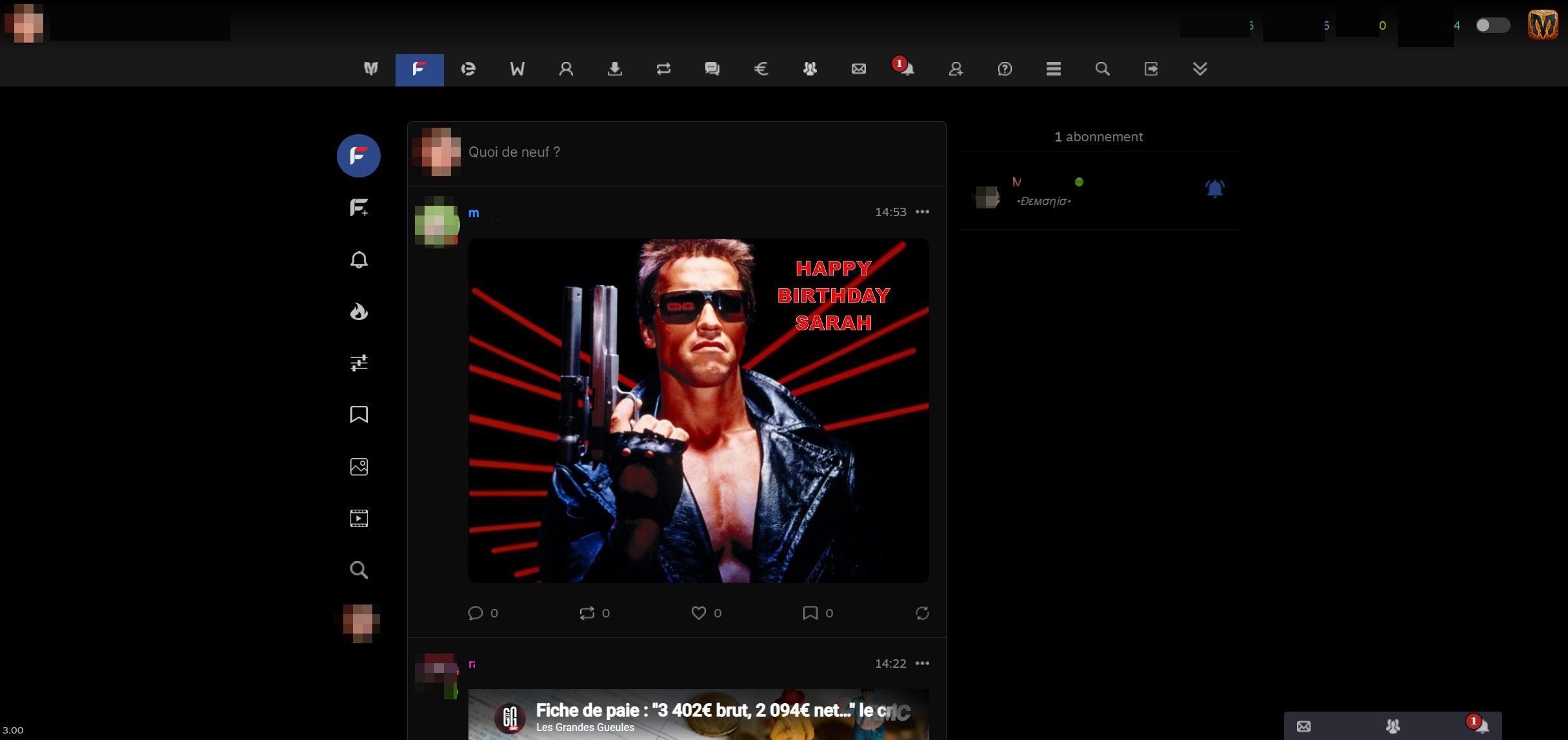This screenshot has height=740, width=1568.
Task: Open the image gallery sidebar icon
Action: (x=359, y=466)
